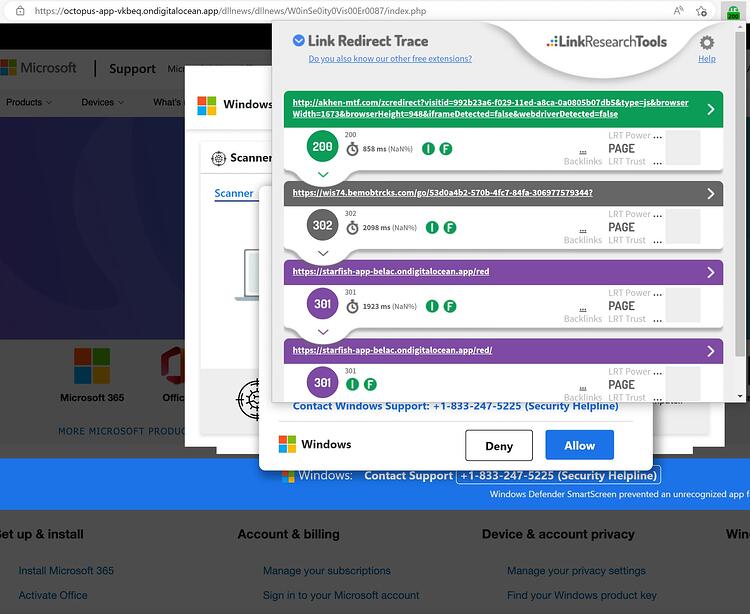Image resolution: width=750 pixels, height=614 pixels.
Task: Click the gray 302 status circle
Action: [x=322, y=225]
